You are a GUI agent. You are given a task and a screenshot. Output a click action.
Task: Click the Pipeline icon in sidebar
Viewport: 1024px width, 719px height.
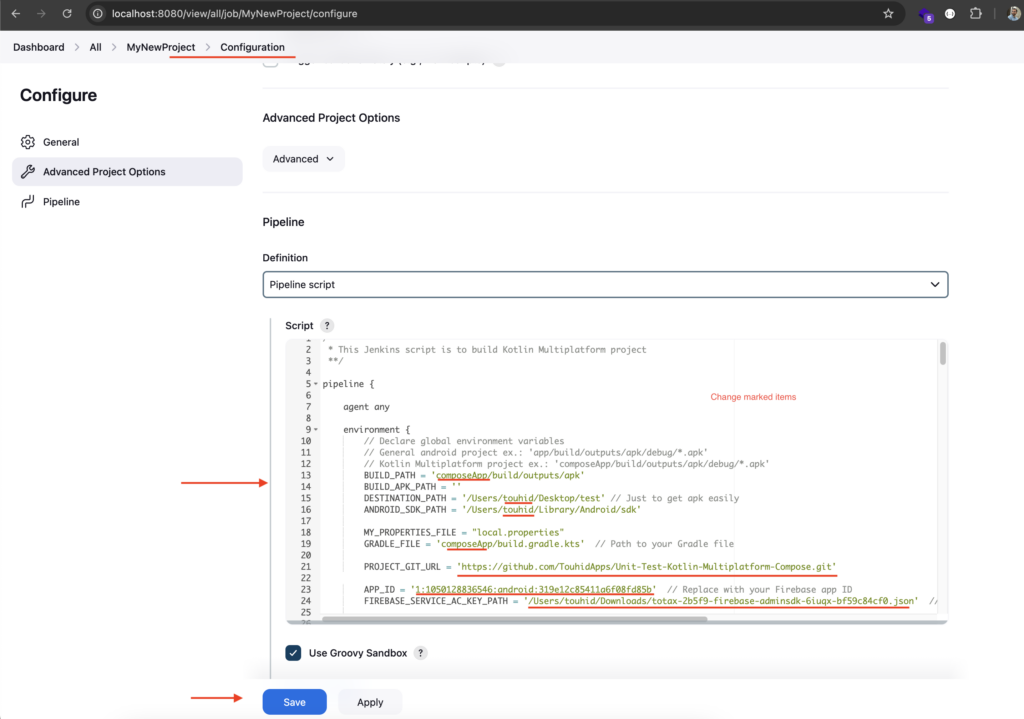[x=27, y=202]
